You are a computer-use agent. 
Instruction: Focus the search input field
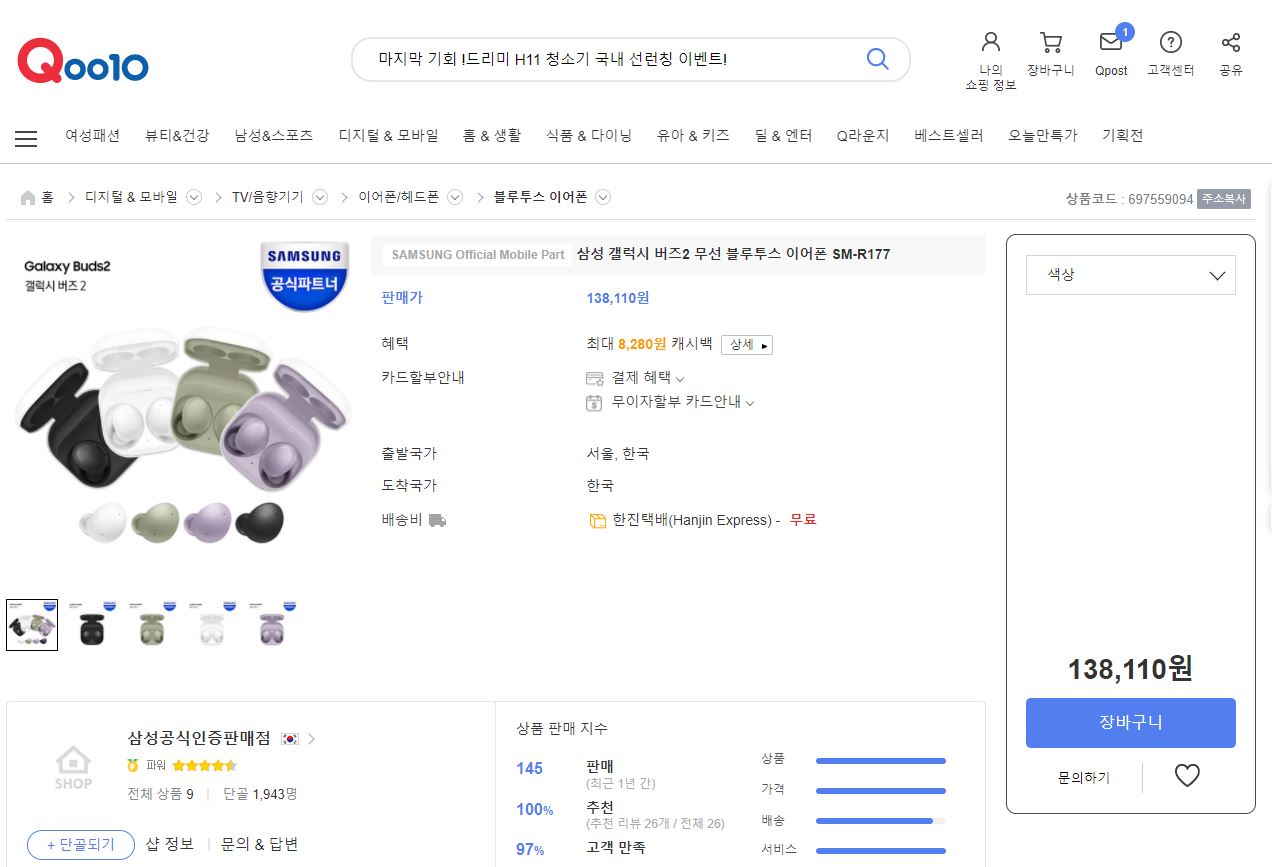(x=610, y=59)
